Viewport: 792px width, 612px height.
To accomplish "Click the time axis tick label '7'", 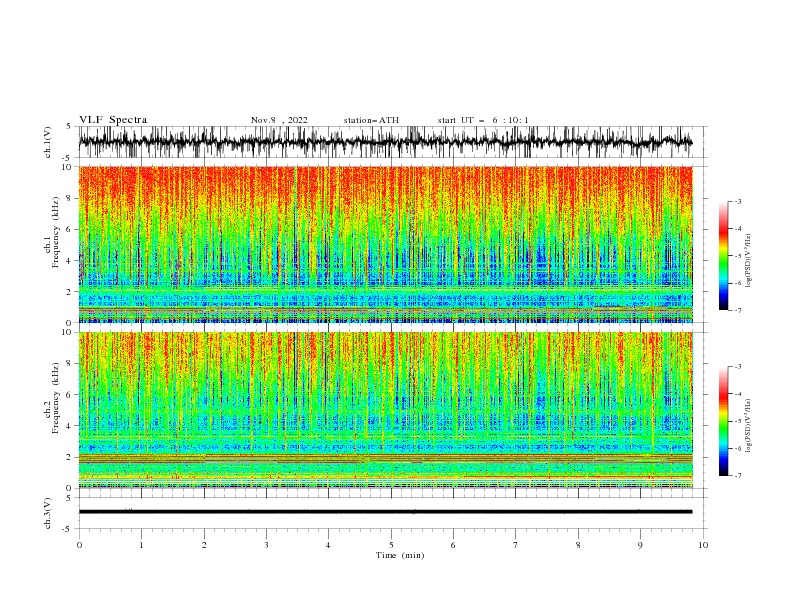I will tap(516, 545).
